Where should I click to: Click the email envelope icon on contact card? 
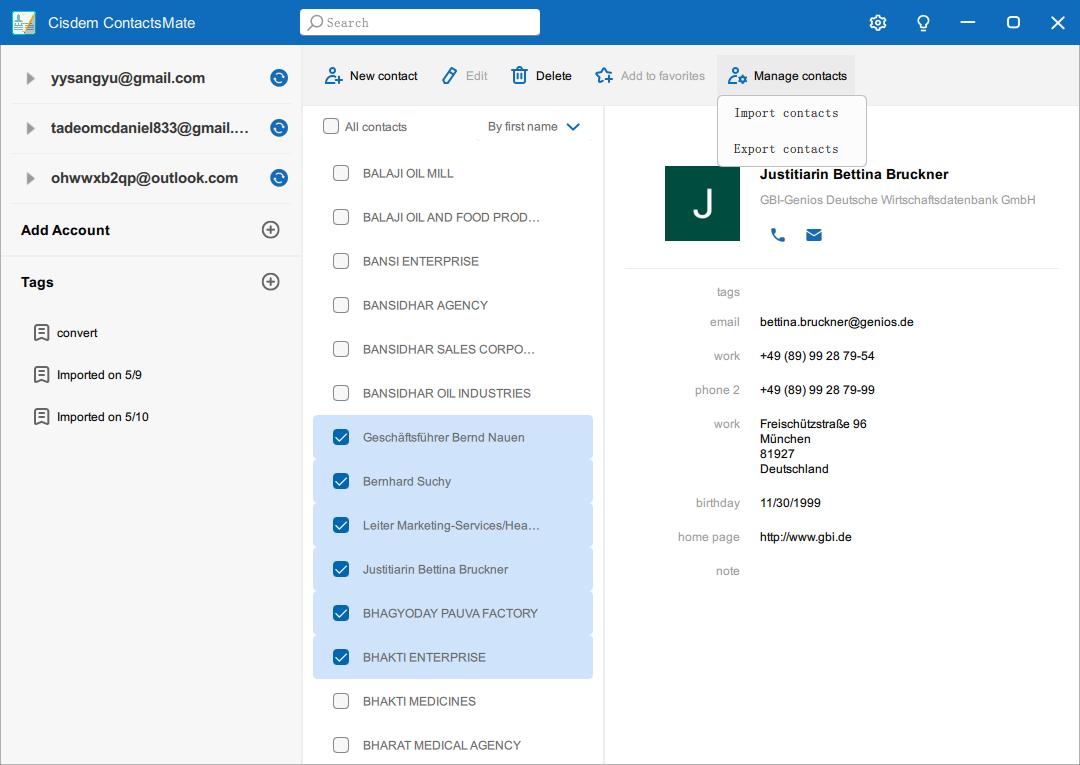tap(814, 235)
